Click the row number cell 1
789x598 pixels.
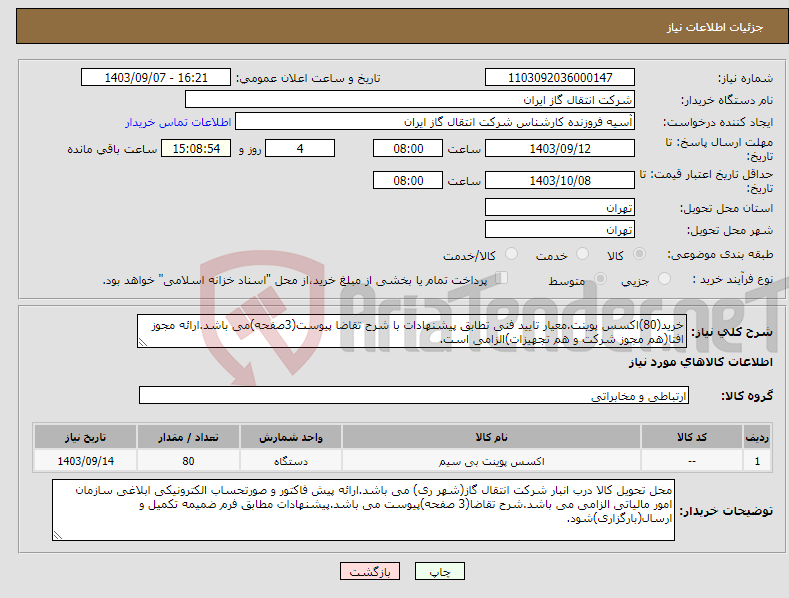[757, 461]
